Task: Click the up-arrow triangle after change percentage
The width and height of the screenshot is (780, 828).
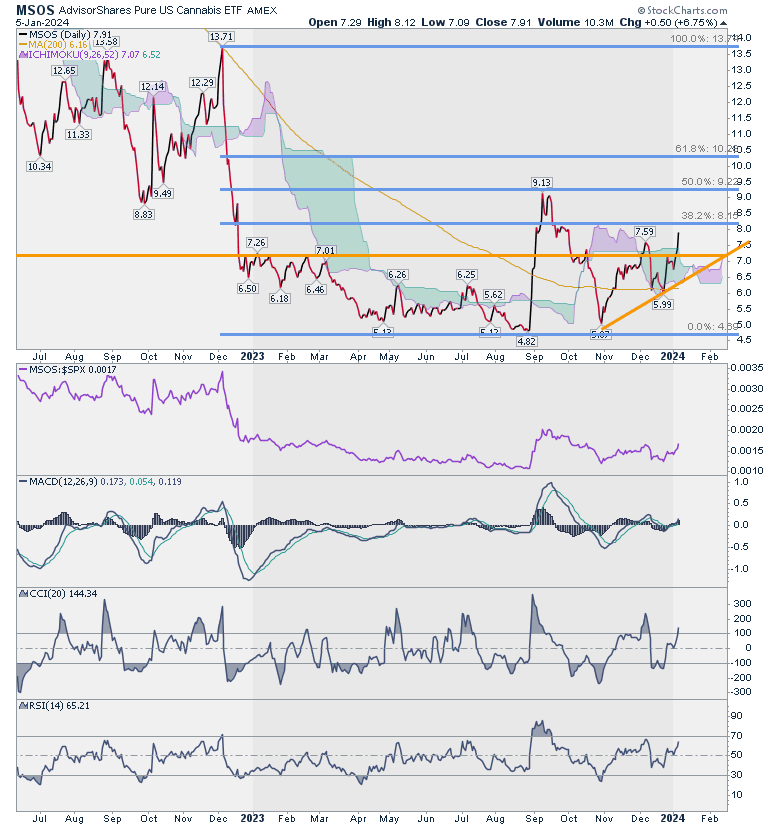Action: (x=723, y=23)
